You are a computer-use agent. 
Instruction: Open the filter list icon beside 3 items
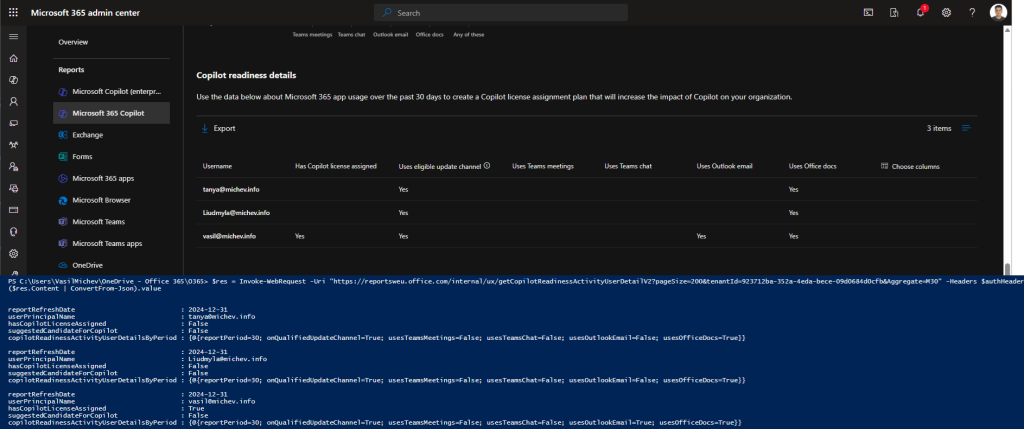pos(966,128)
